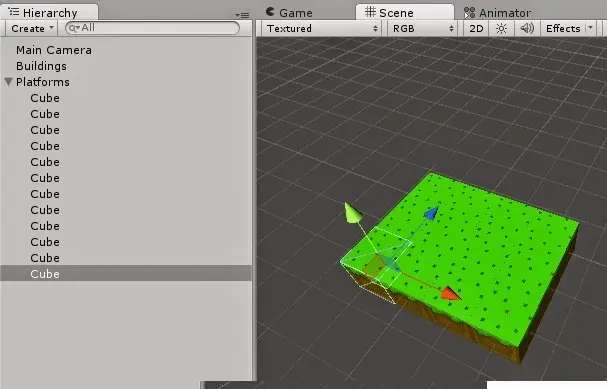Open the search filter magnifier icon dropdown
The width and height of the screenshot is (607, 389).
pyautogui.click(x=73, y=28)
